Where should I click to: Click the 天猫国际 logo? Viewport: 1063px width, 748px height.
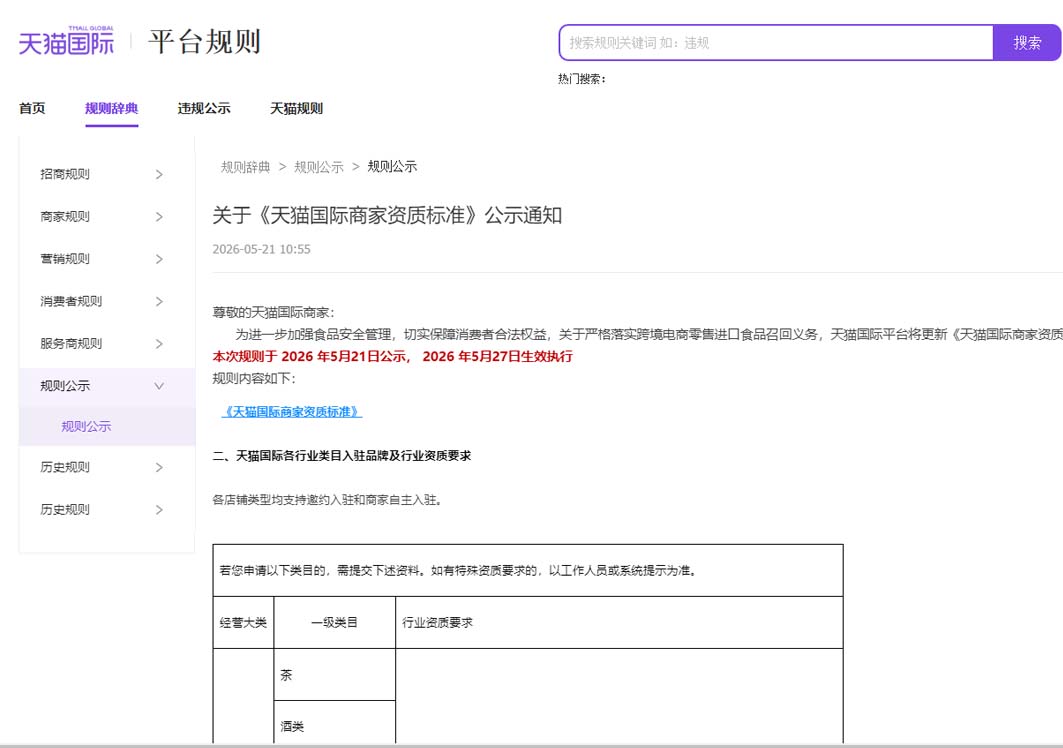[x=66, y=41]
